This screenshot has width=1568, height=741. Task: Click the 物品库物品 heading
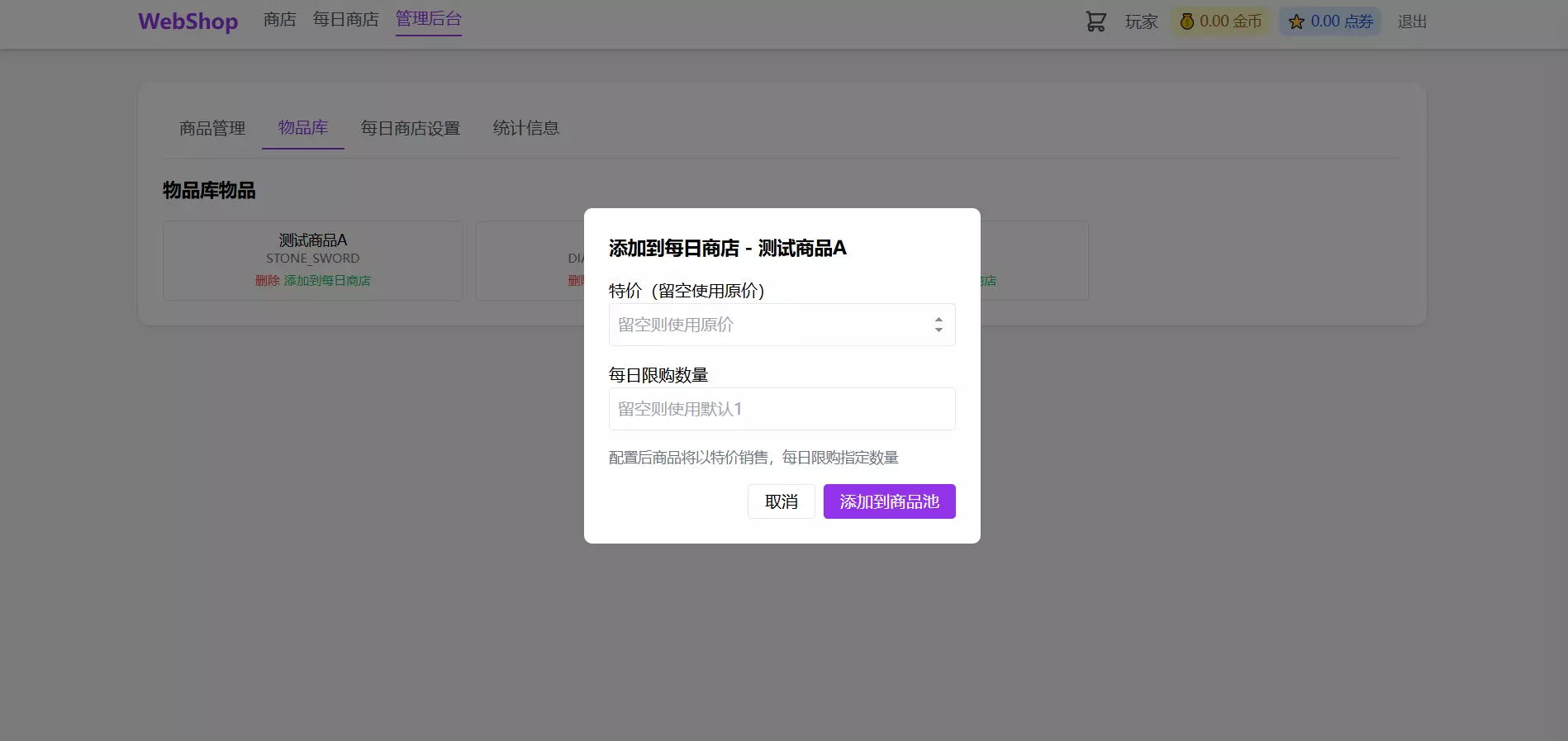tap(209, 191)
